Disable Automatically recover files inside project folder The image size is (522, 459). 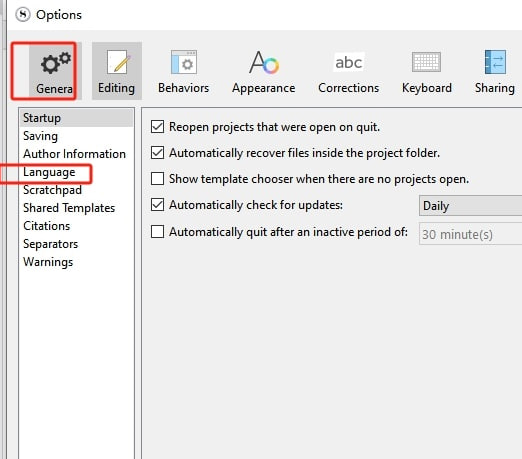tap(157, 153)
